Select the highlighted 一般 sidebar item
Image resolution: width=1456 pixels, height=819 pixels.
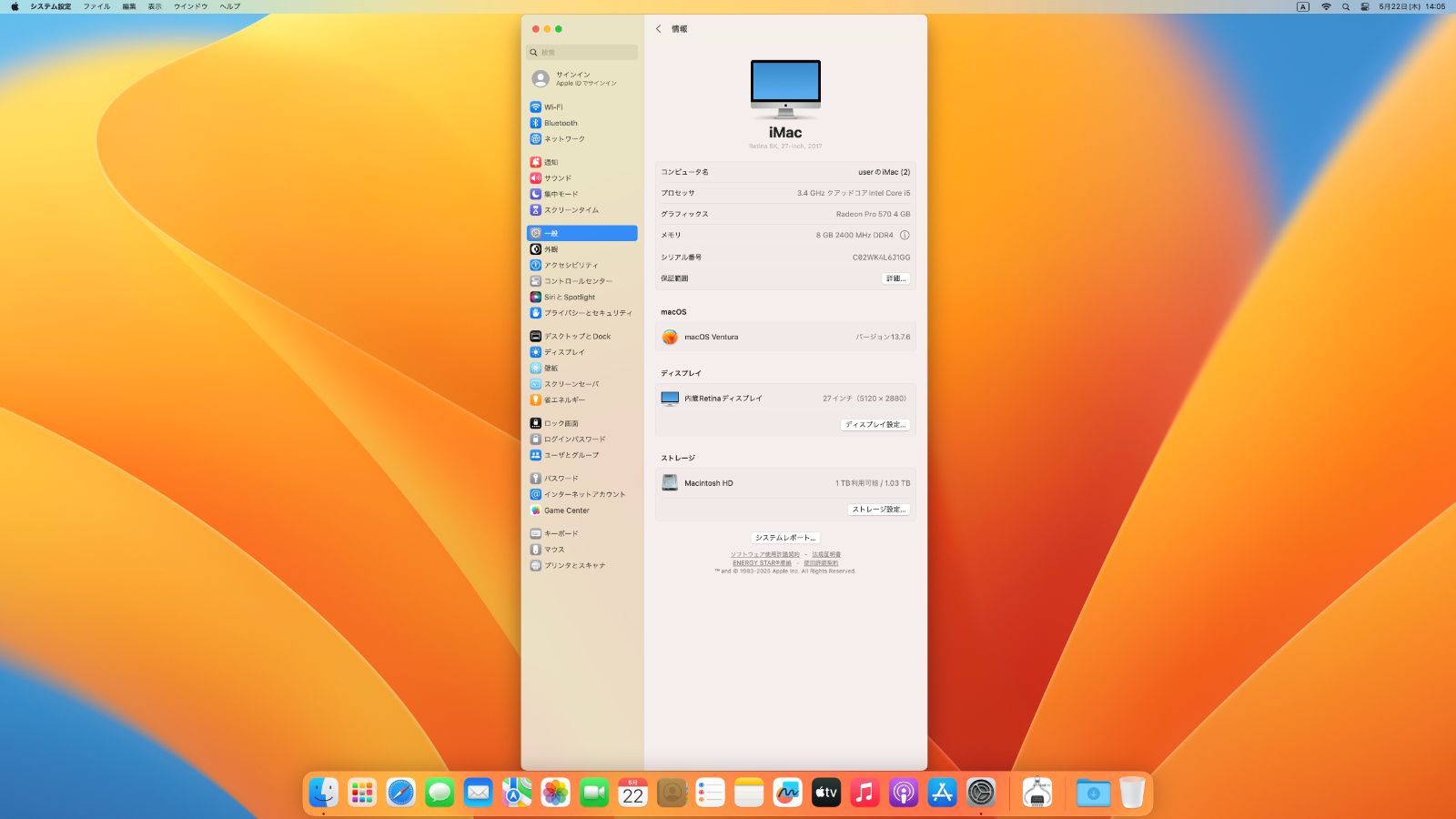(582, 233)
